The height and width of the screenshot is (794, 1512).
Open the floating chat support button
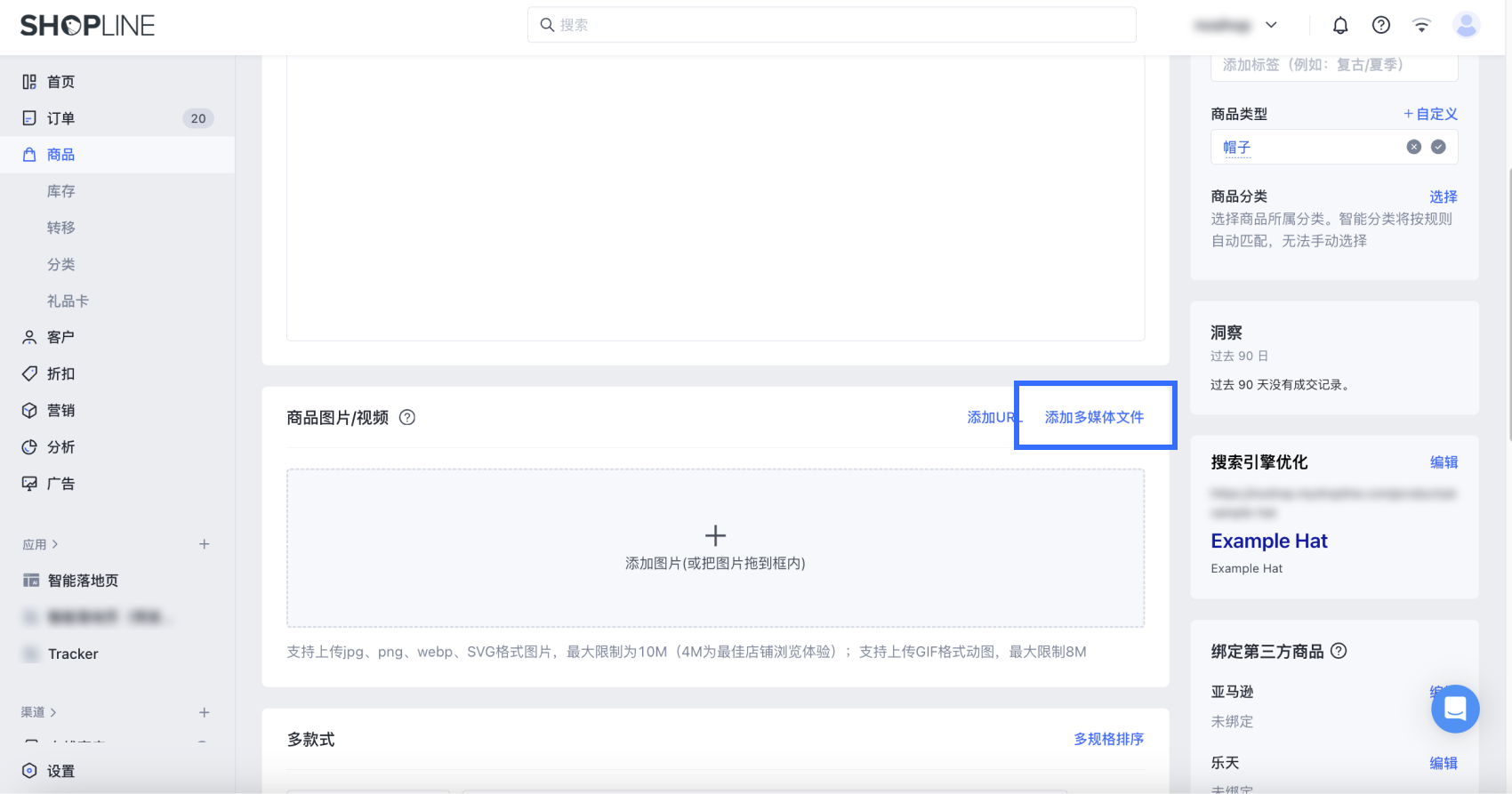click(x=1455, y=709)
